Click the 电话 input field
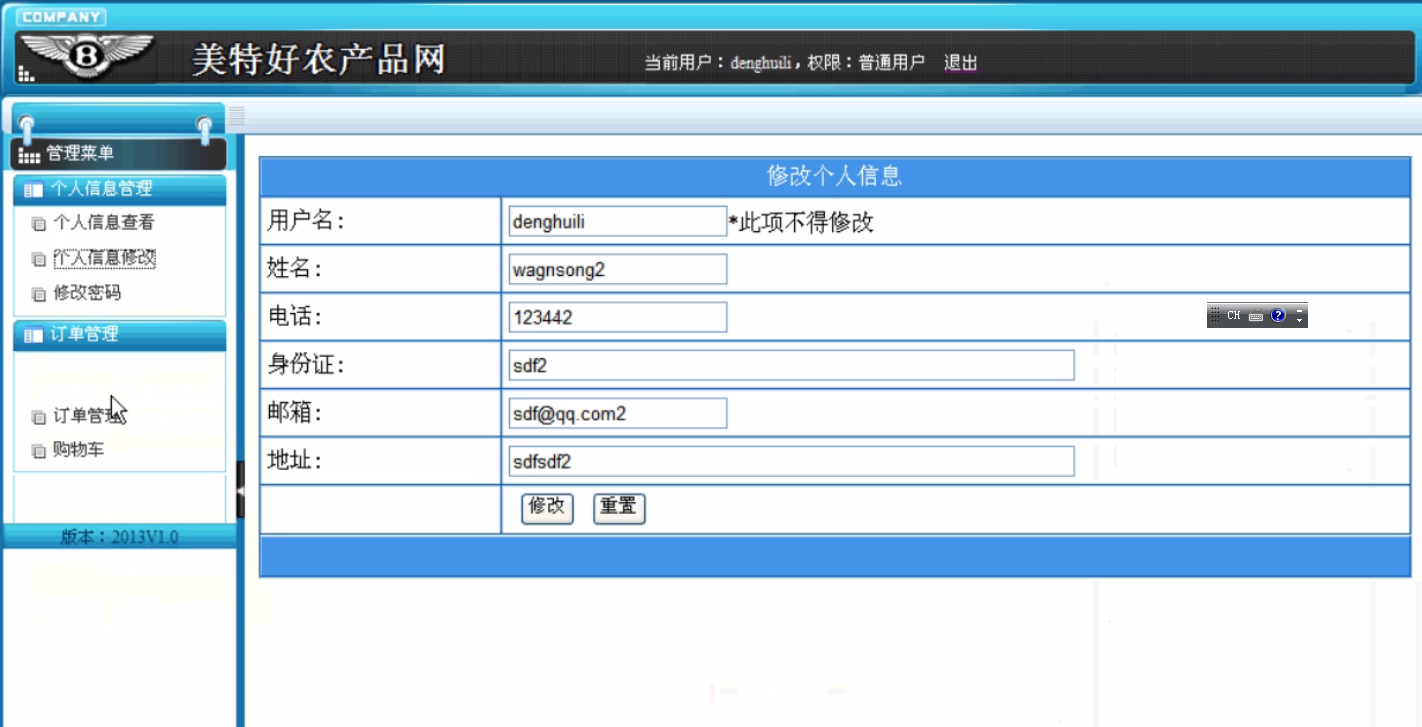 click(x=617, y=318)
